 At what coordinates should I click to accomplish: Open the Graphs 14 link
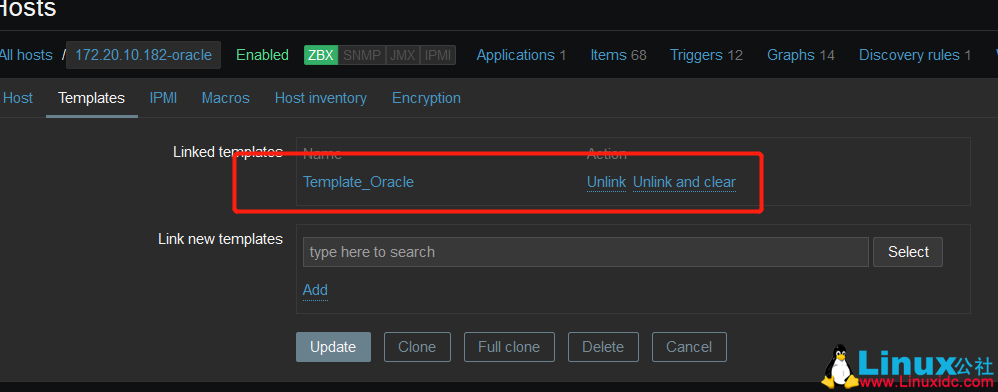point(801,55)
